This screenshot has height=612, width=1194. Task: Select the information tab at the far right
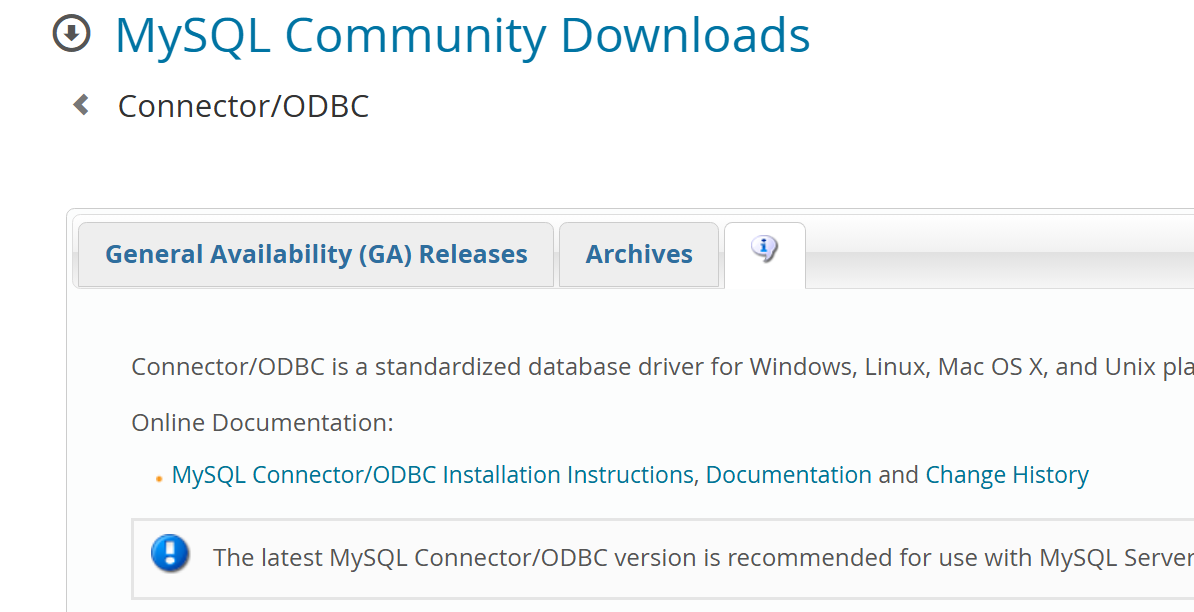pos(764,254)
